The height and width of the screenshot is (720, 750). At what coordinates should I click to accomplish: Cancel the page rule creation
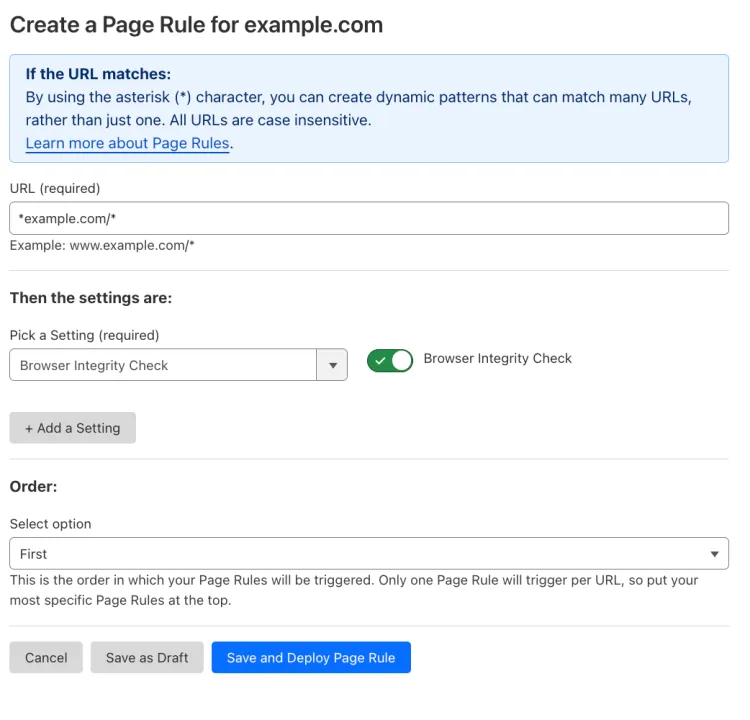(x=46, y=657)
